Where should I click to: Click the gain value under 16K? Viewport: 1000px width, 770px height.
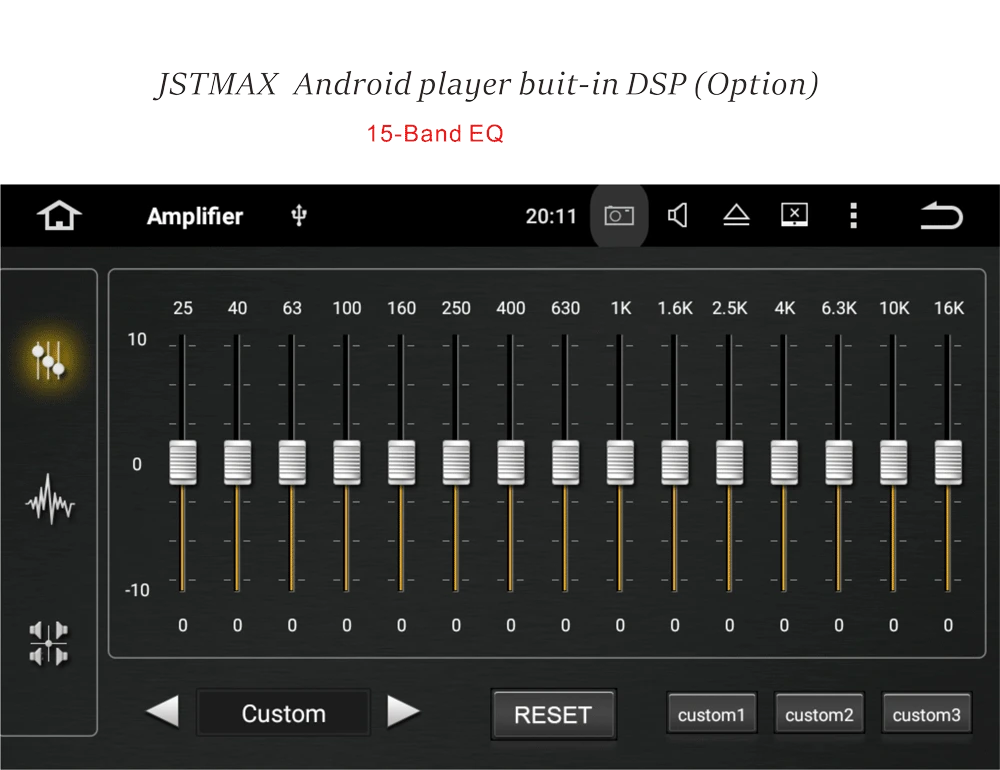point(948,625)
